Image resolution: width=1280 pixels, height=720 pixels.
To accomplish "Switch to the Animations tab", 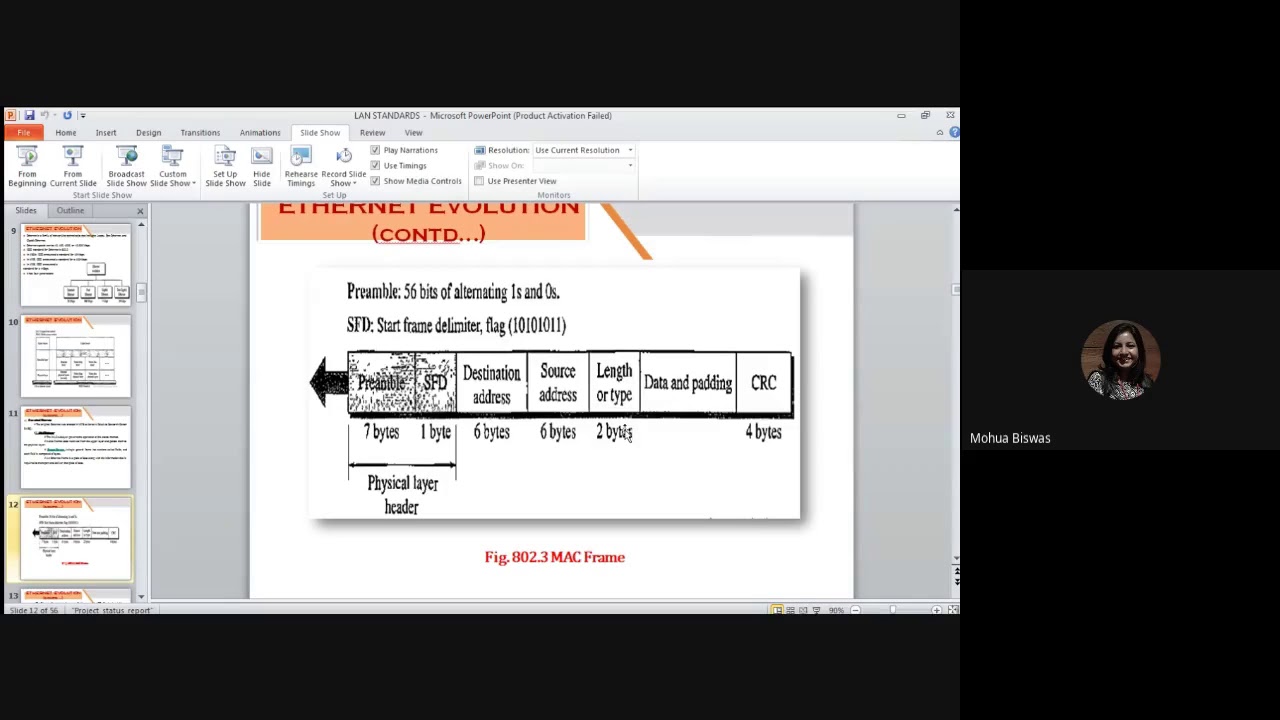I will pos(260,133).
